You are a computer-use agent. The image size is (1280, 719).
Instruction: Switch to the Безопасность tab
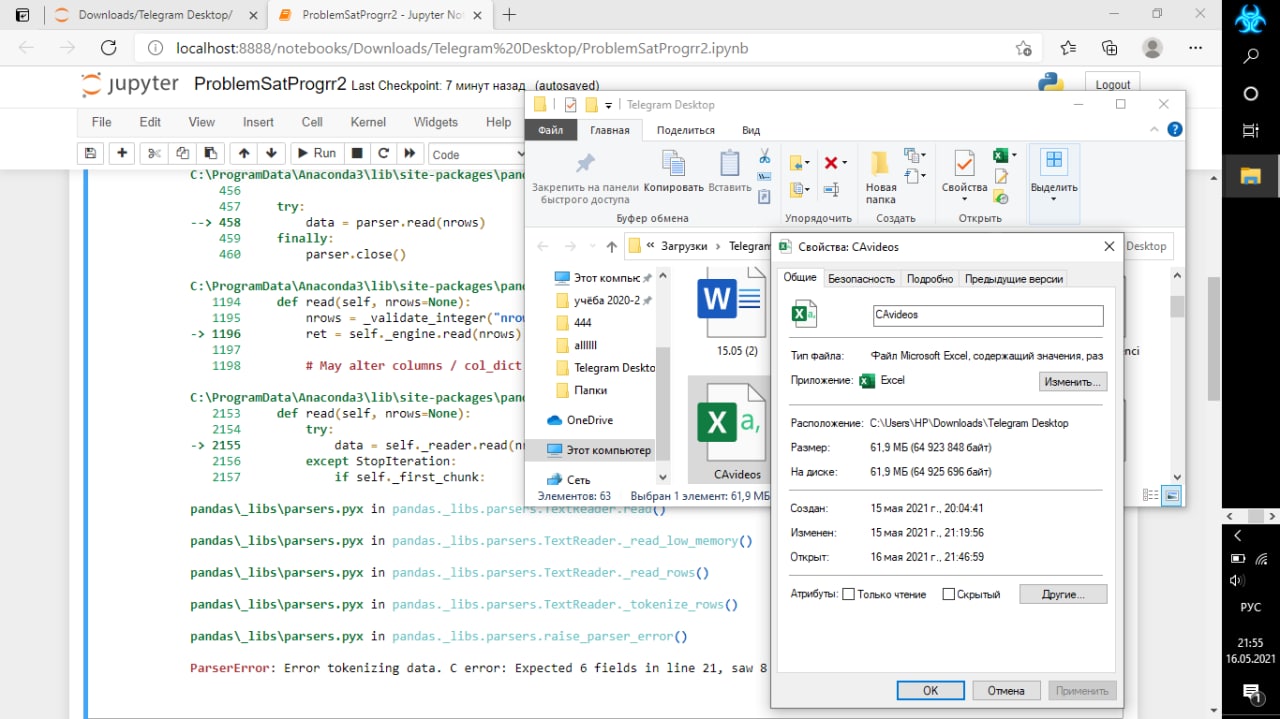[x=861, y=279]
